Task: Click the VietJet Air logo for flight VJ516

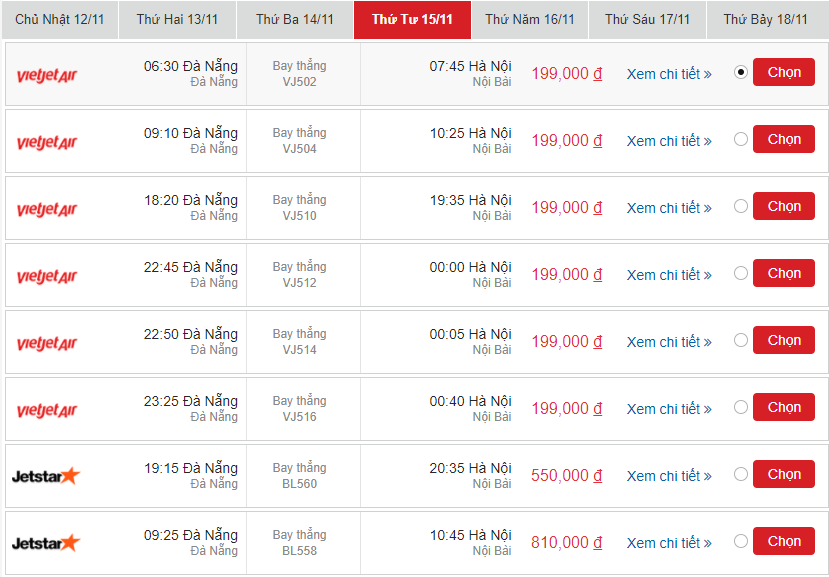Action: [x=47, y=410]
